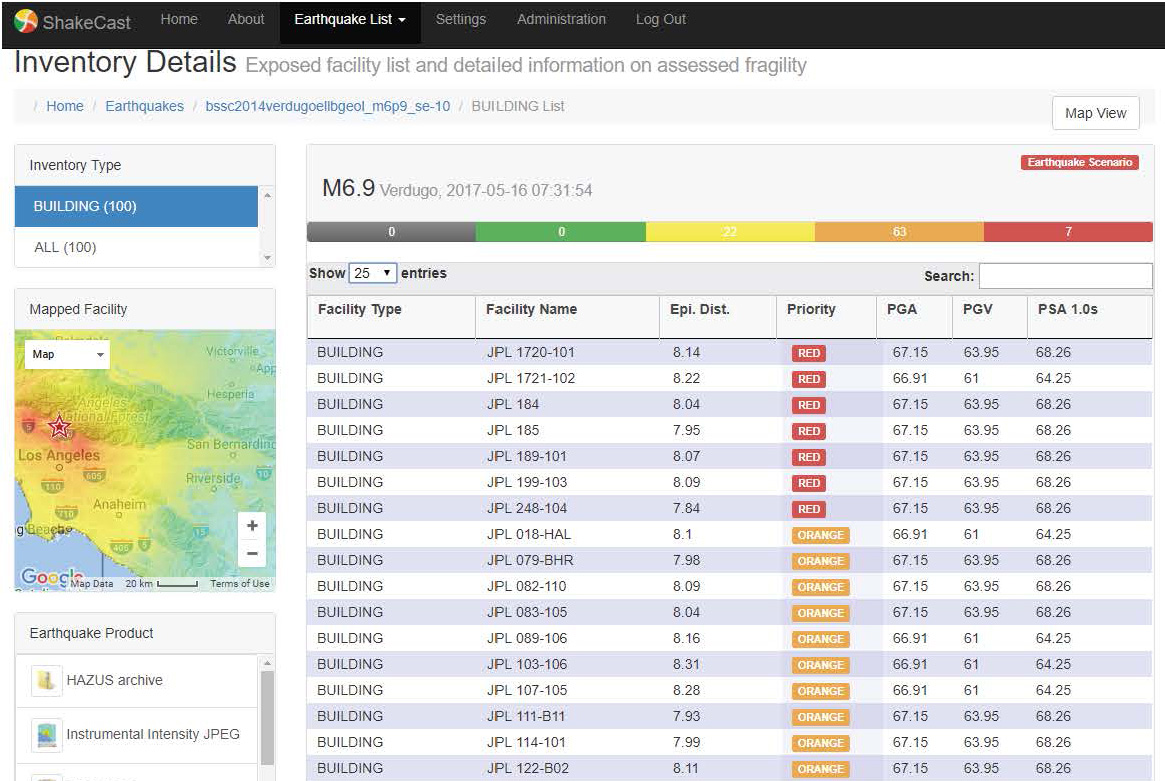Click the Google logo on the map
This screenshot has height=781, width=1165.
pos(46,578)
